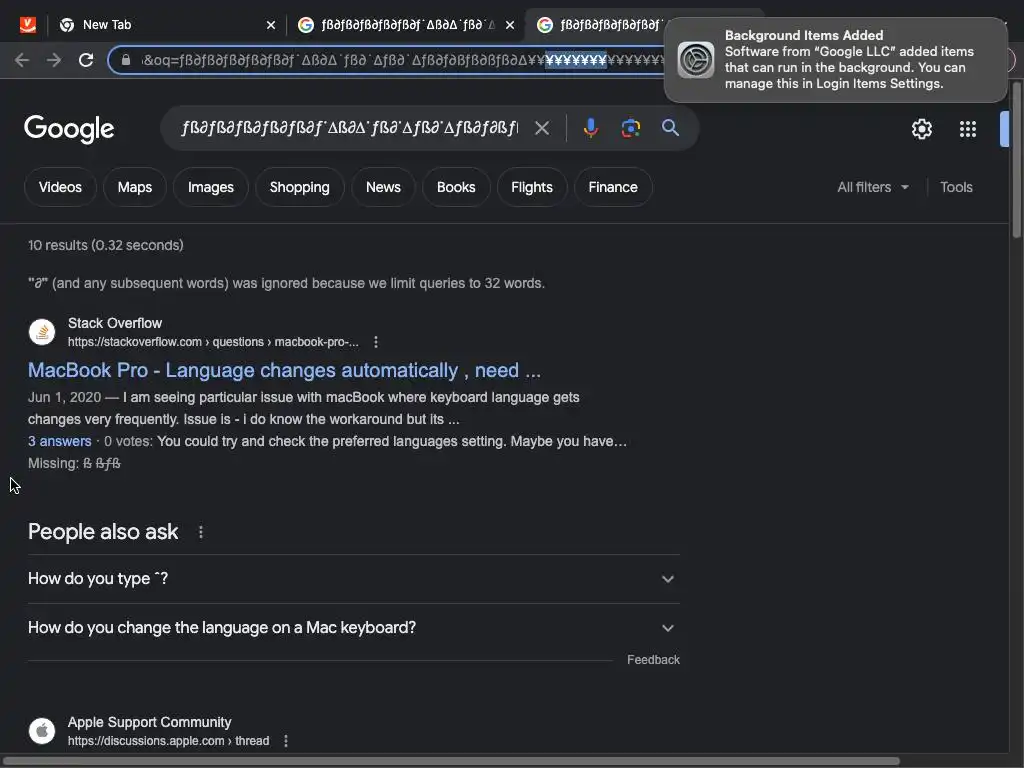Filter results by Videos

60,187
